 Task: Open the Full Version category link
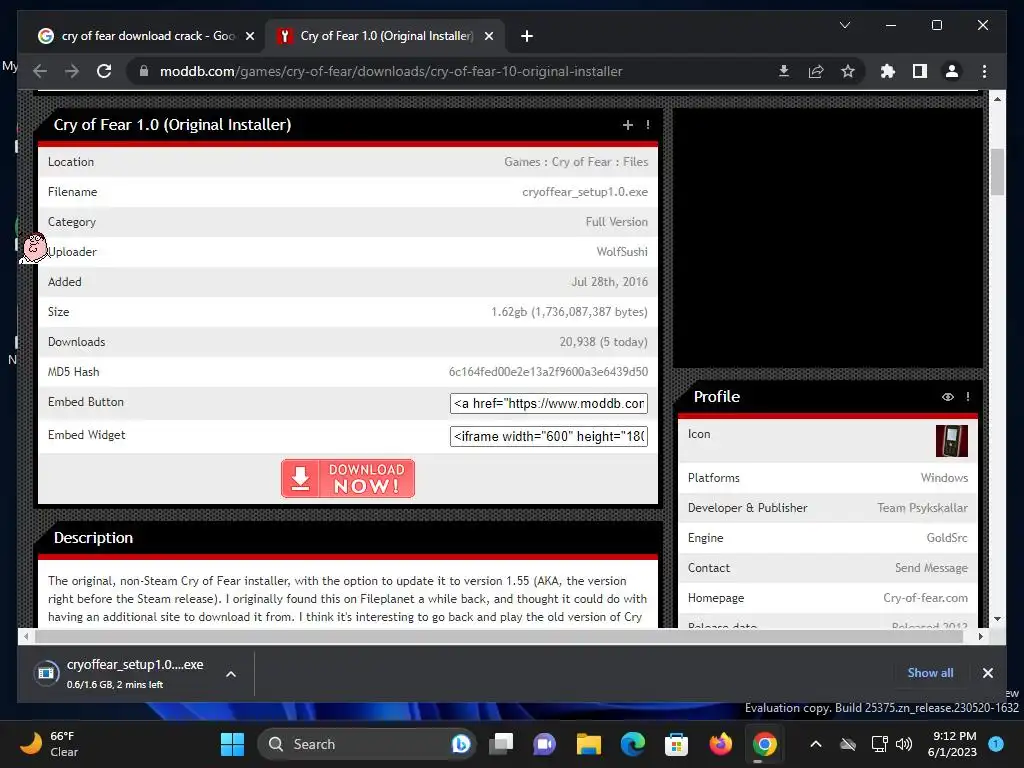click(616, 222)
